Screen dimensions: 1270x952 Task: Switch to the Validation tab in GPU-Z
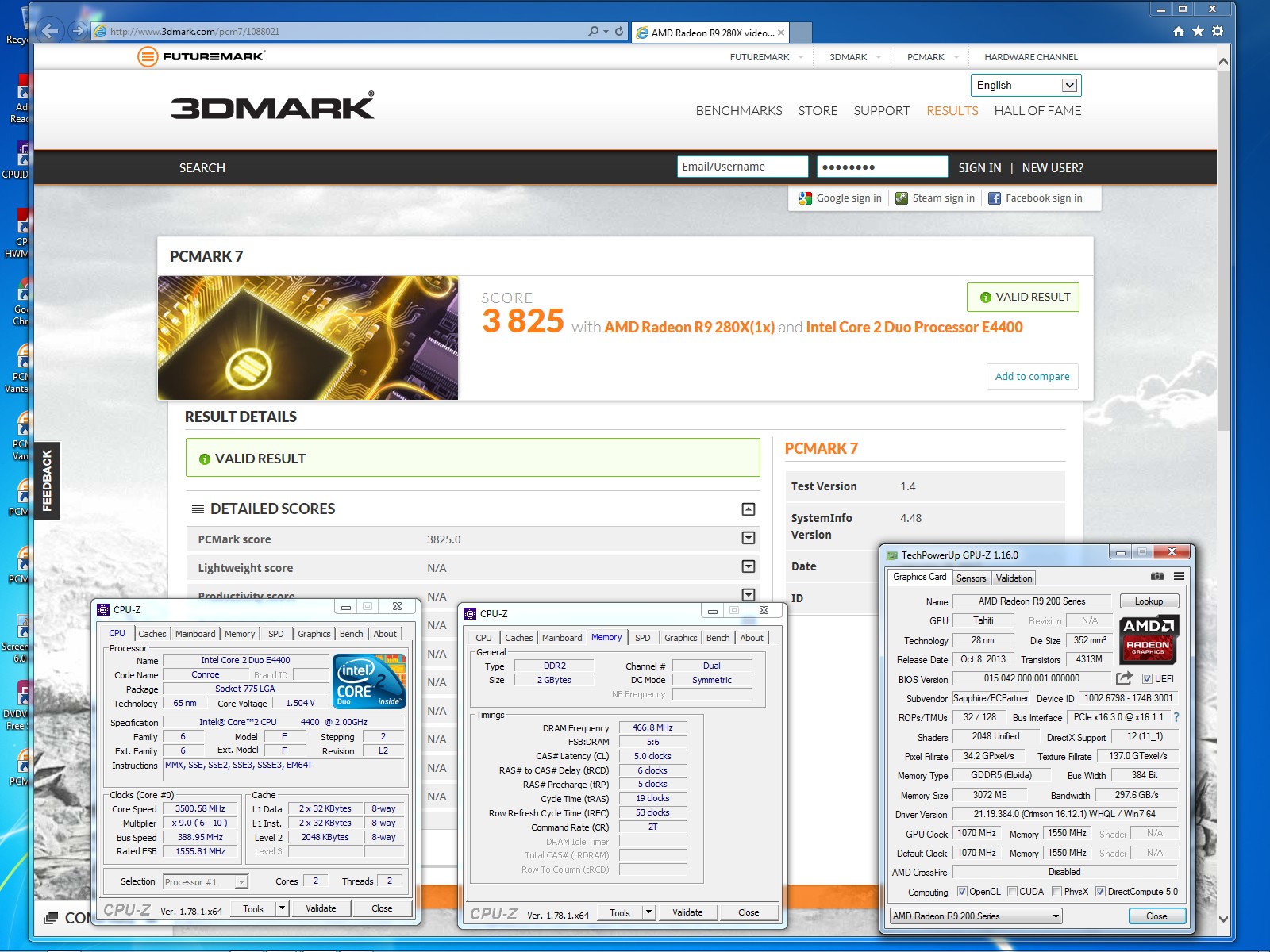pyautogui.click(x=1014, y=578)
